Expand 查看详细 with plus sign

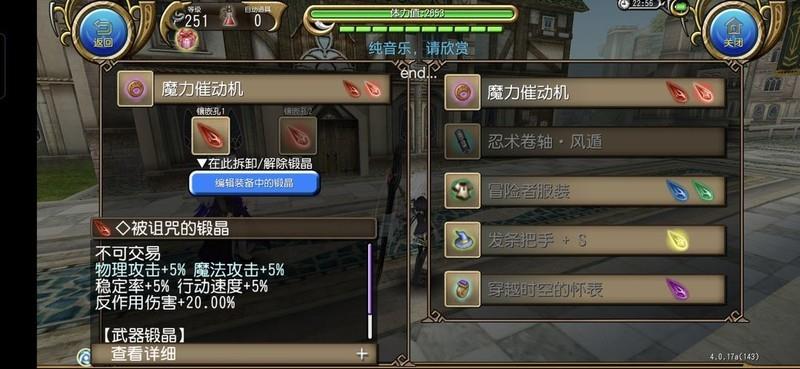(x=362, y=354)
